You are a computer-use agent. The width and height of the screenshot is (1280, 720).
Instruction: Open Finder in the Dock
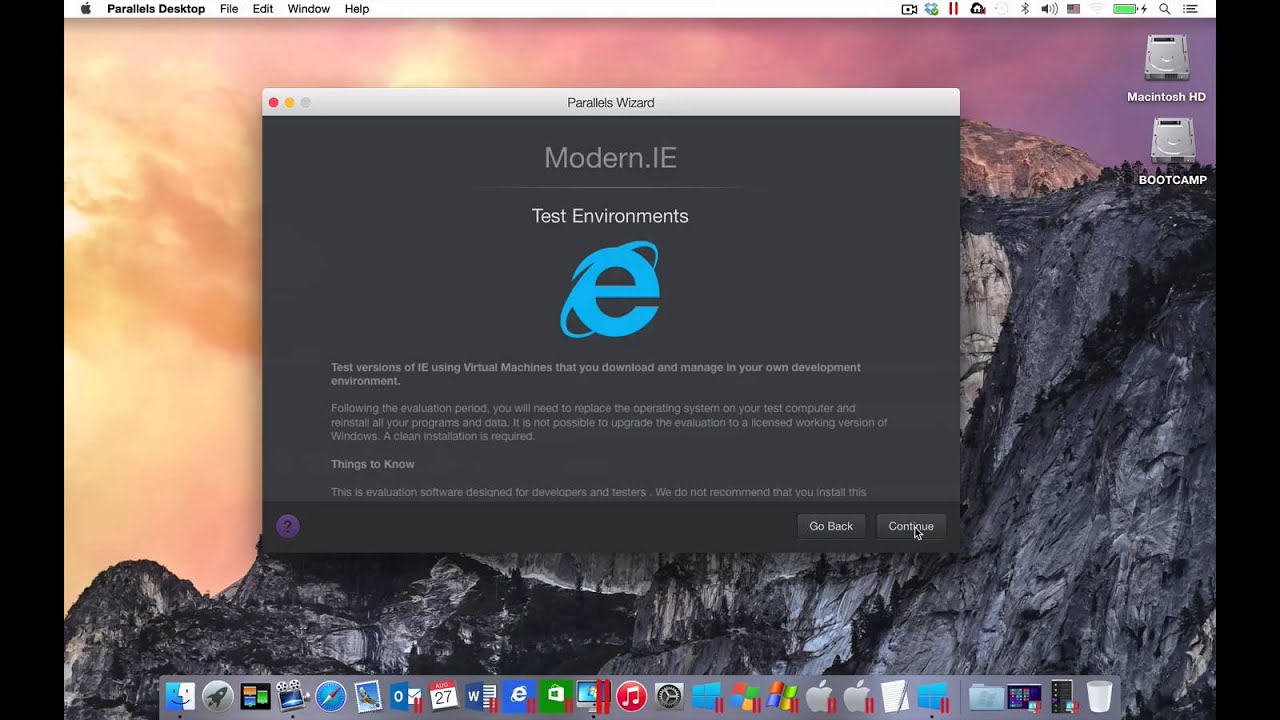point(180,696)
